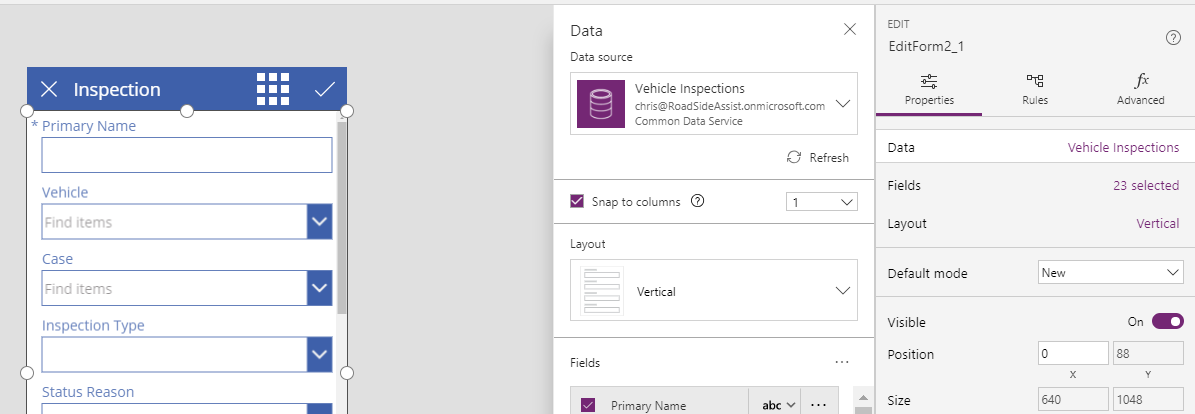Switch to the Rules tab
This screenshot has width=1195, height=414.
(1035, 89)
